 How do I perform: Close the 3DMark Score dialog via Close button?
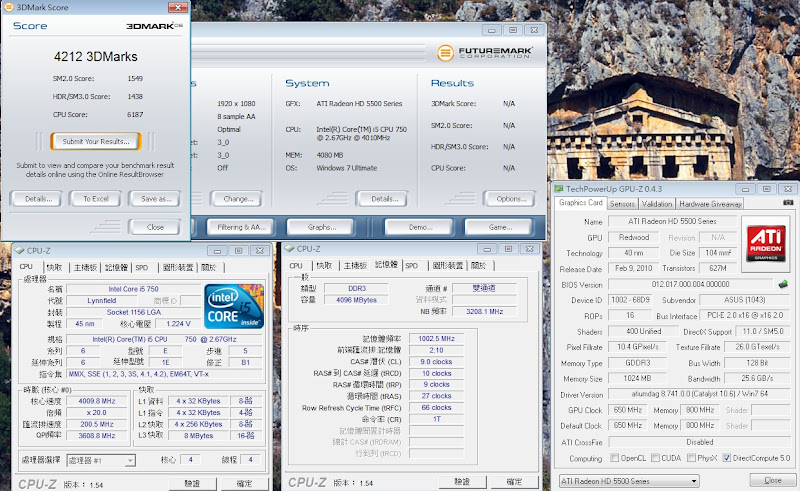click(155, 227)
